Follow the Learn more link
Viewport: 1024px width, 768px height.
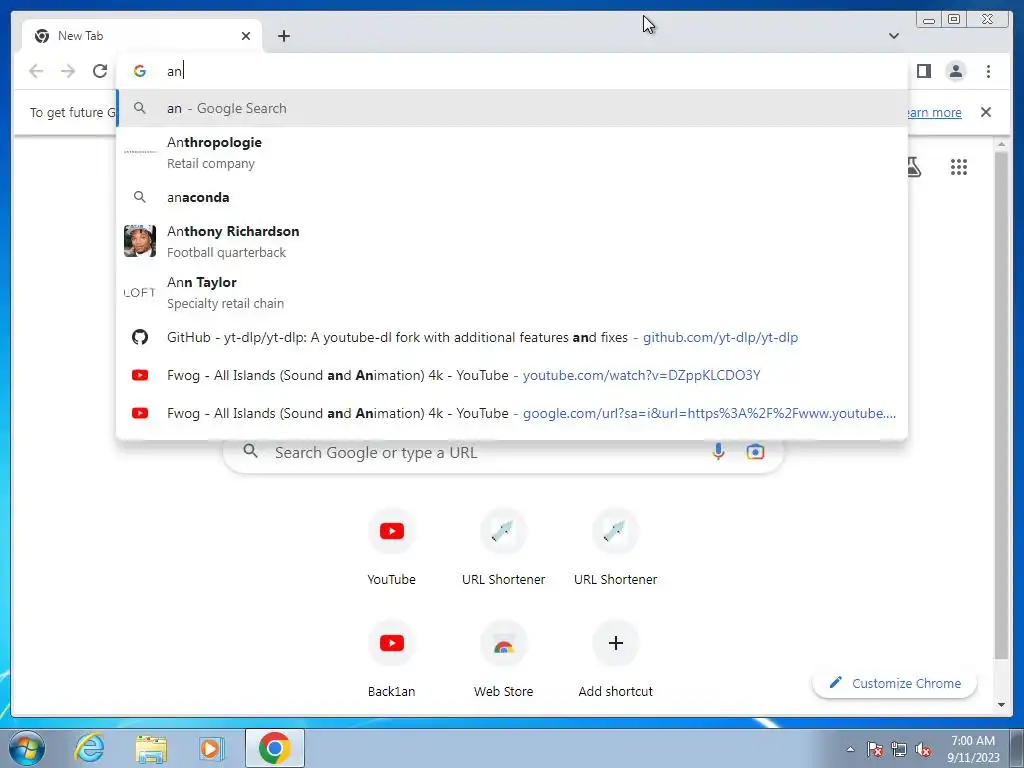coord(935,112)
